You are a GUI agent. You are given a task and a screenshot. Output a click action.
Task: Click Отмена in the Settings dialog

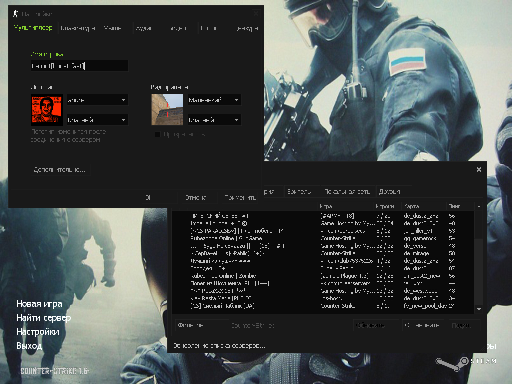coord(196,198)
